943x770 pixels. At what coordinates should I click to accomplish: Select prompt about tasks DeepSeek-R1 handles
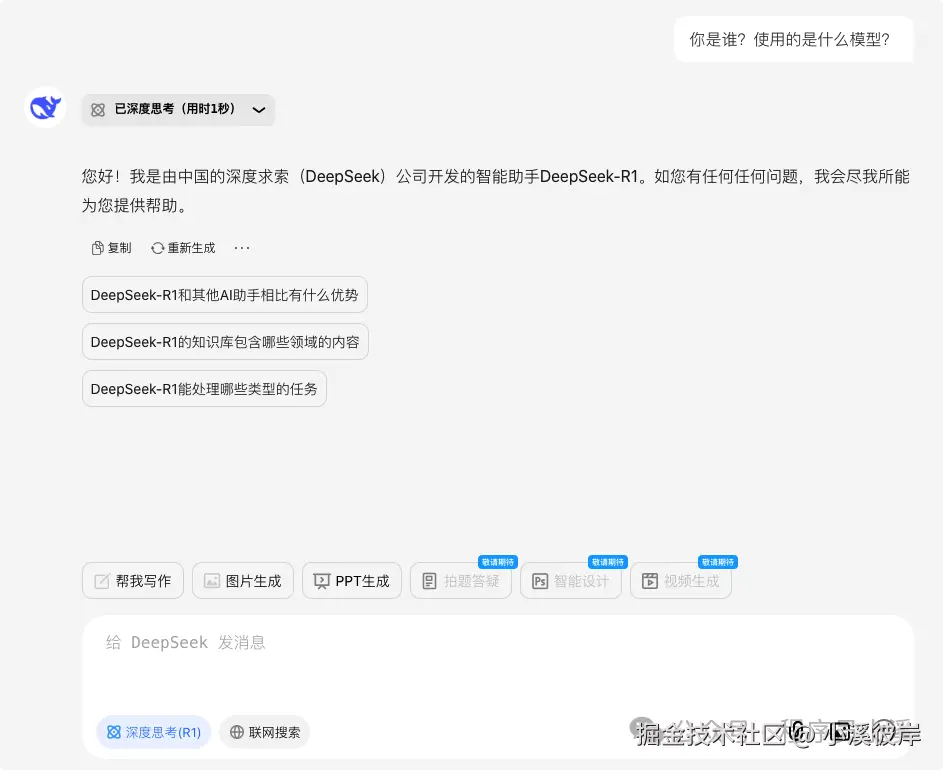[x=204, y=388]
